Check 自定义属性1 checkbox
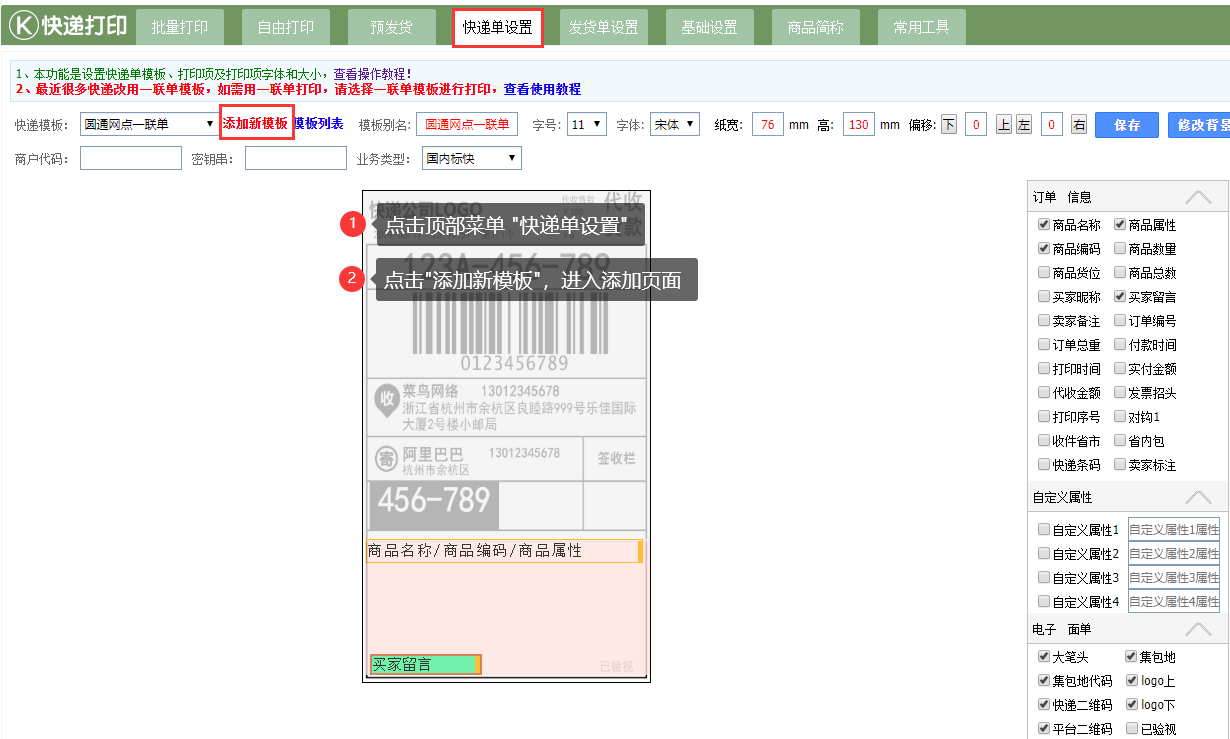This screenshot has width=1230, height=739. [x=1044, y=529]
